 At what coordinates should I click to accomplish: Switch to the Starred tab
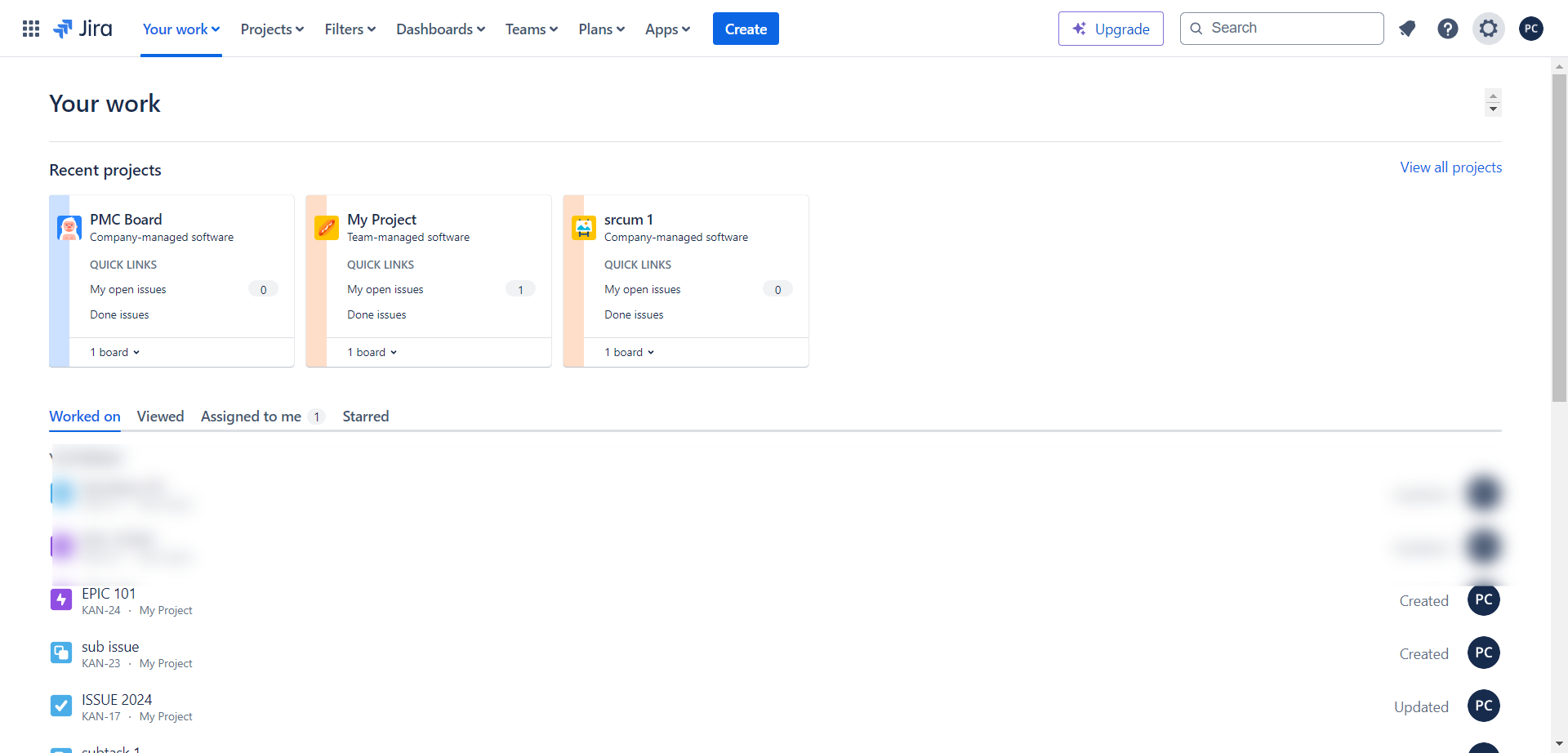point(366,417)
